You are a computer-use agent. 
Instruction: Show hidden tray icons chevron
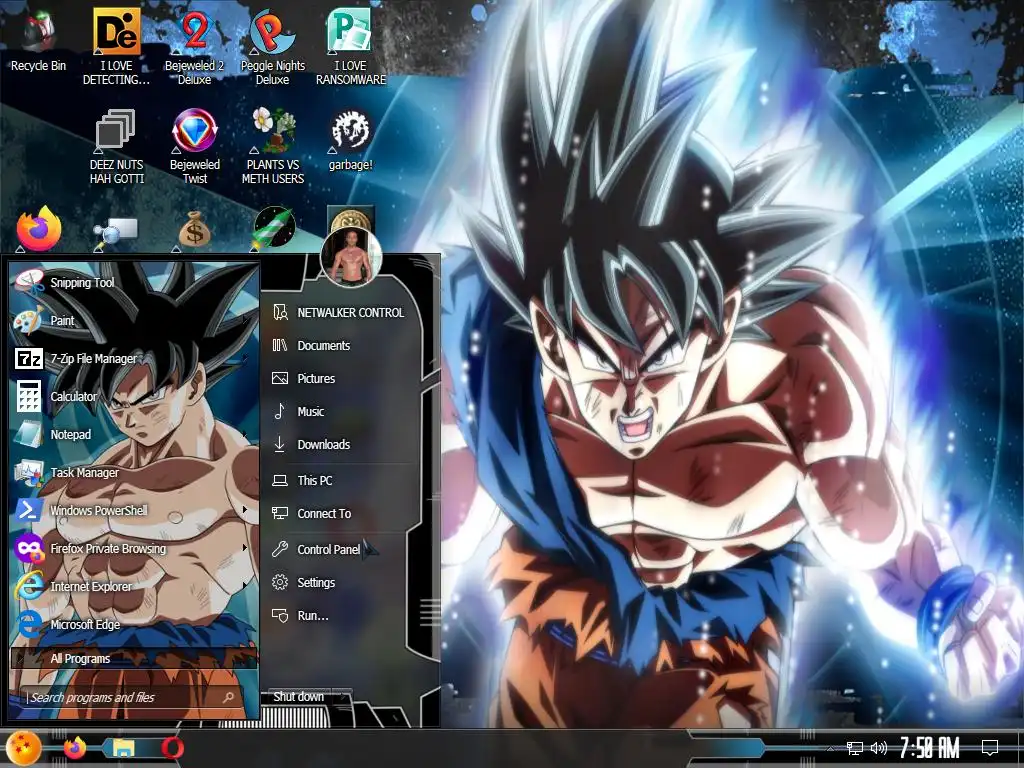831,748
